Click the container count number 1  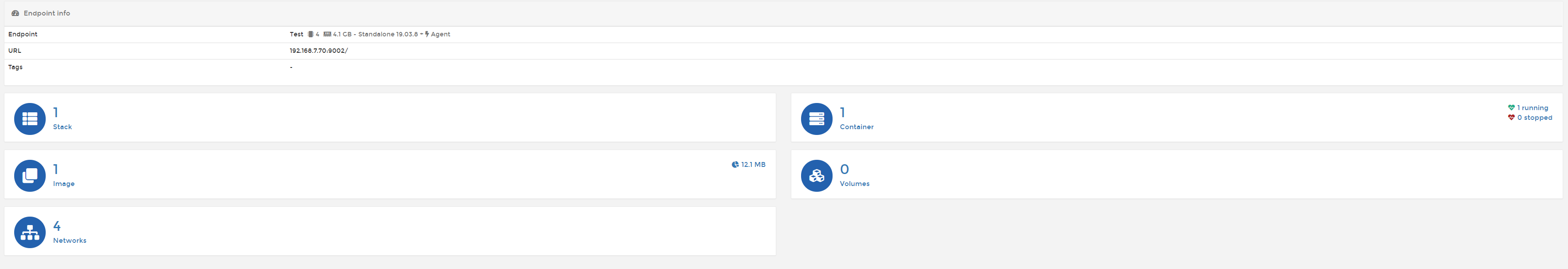842,112
